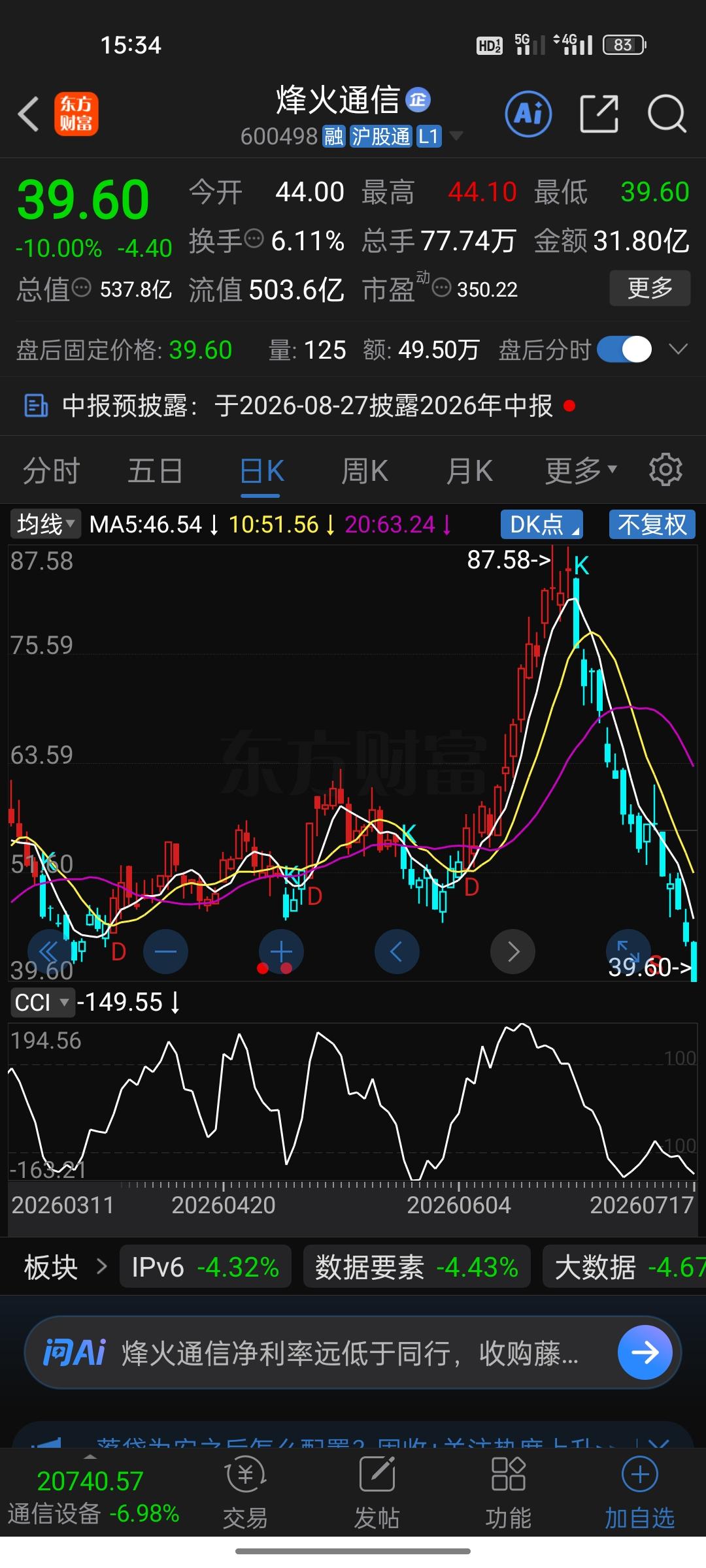Tap the K-line candlestick chart area
The height and width of the screenshot is (1568, 706).
[x=353, y=762]
